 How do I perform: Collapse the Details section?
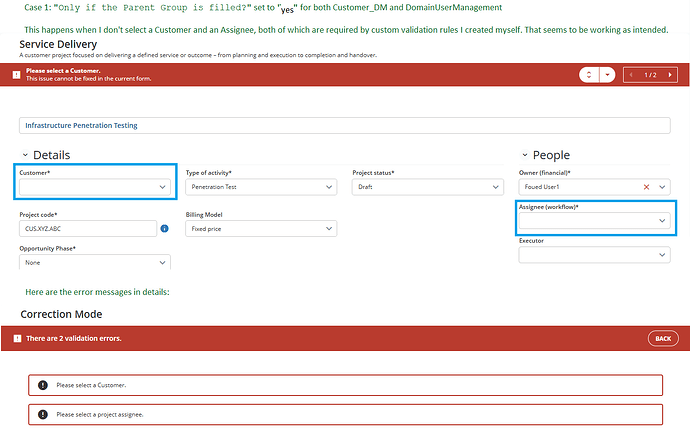click(x=25, y=155)
